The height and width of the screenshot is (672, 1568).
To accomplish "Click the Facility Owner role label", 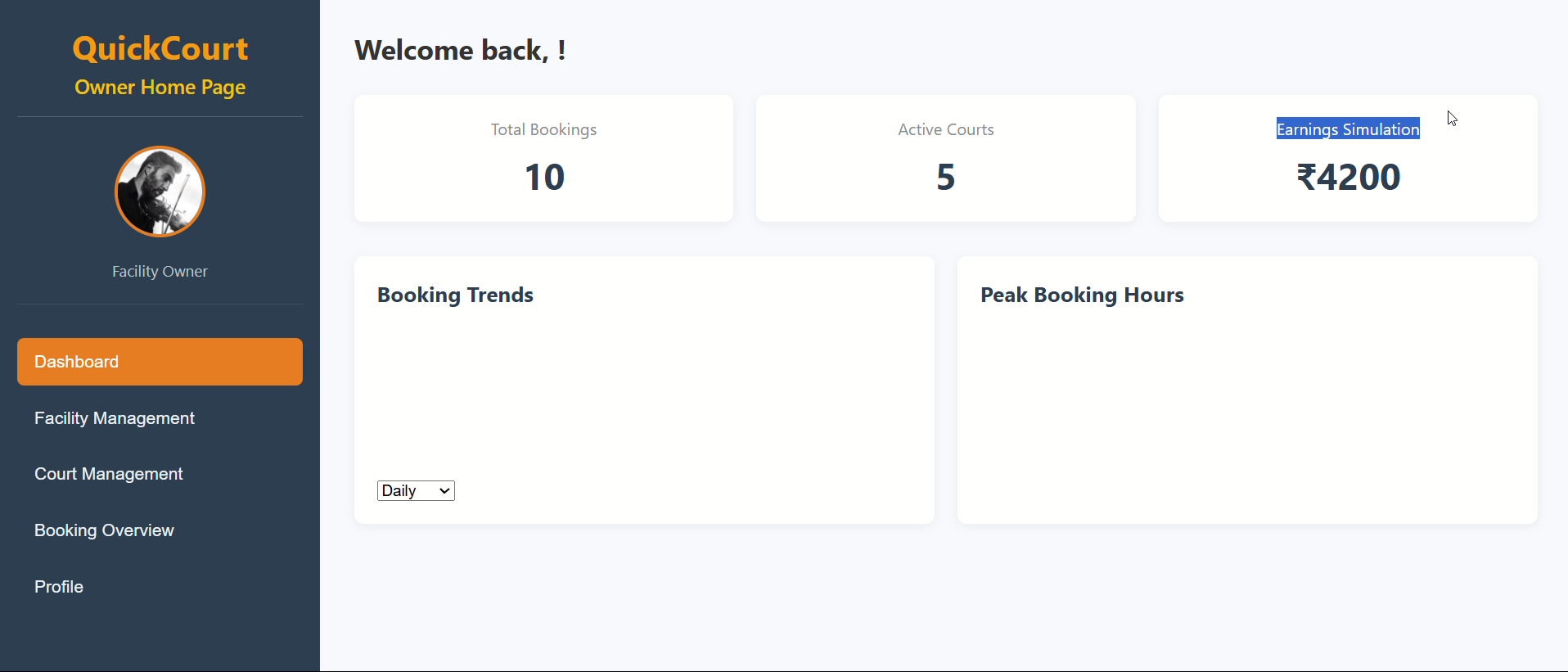I will (160, 272).
